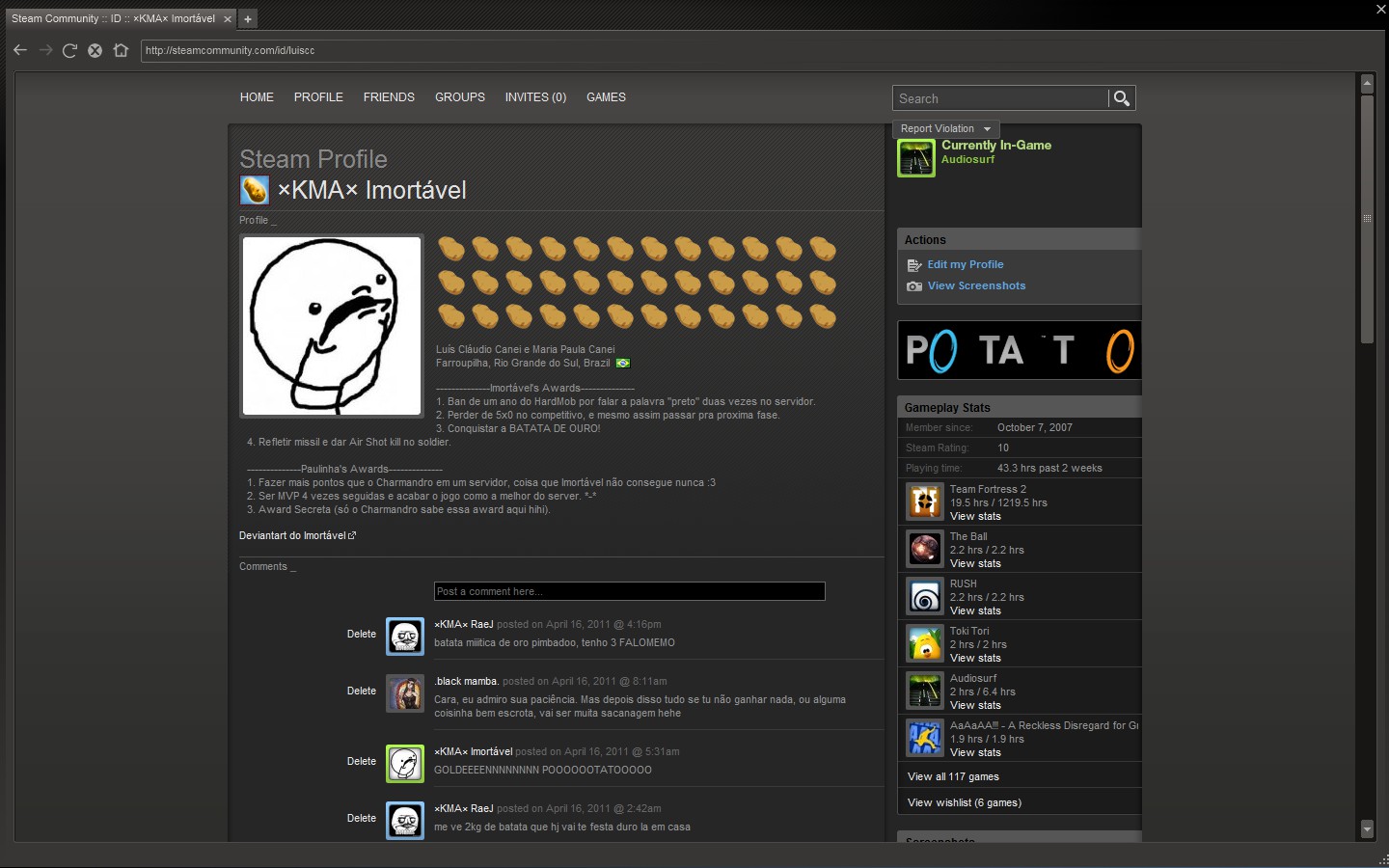Click Imortável's avatar on the 5:31am comment
Viewport: 1389px width, 868px height.
point(405,764)
